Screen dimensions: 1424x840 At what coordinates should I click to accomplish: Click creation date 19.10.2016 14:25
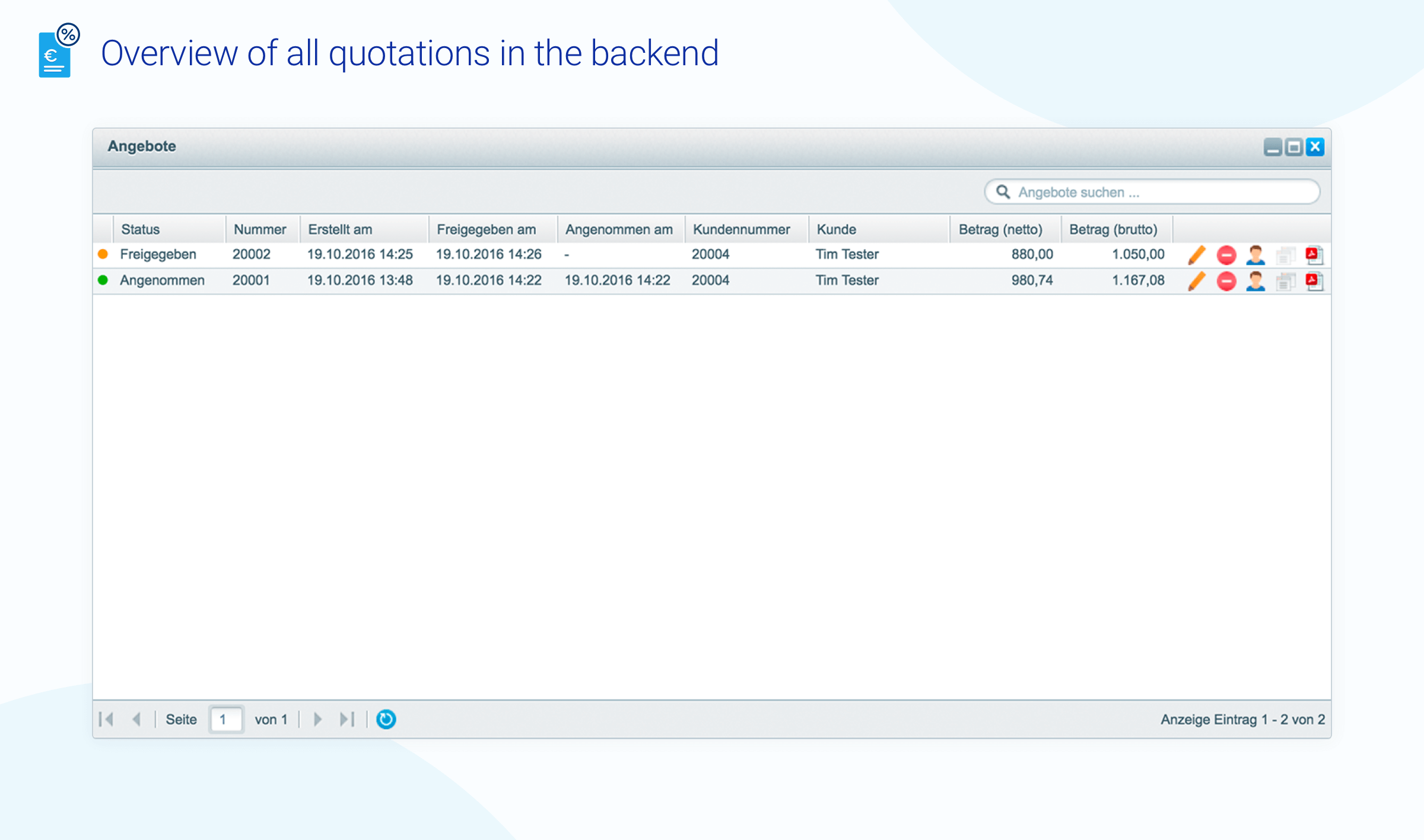[360, 254]
